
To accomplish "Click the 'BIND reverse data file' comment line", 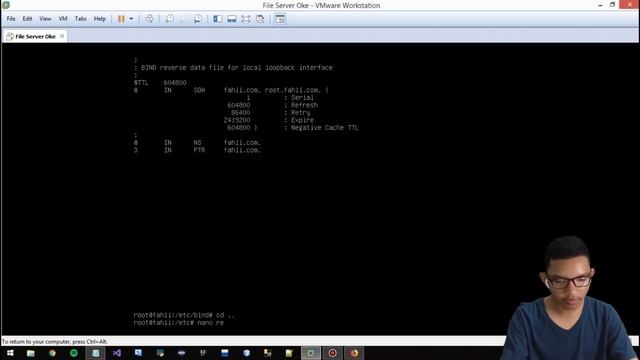I will [x=233, y=68].
